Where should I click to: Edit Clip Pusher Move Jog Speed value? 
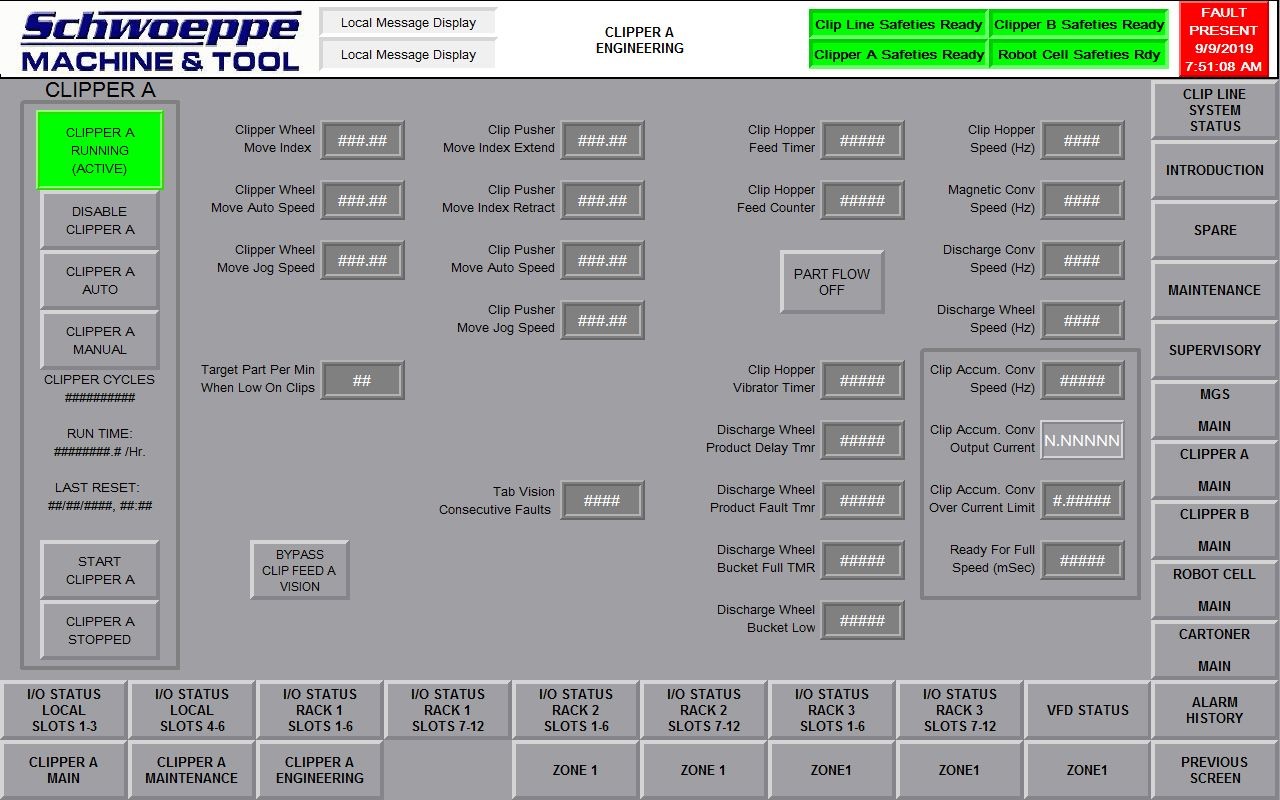(x=602, y=321)
